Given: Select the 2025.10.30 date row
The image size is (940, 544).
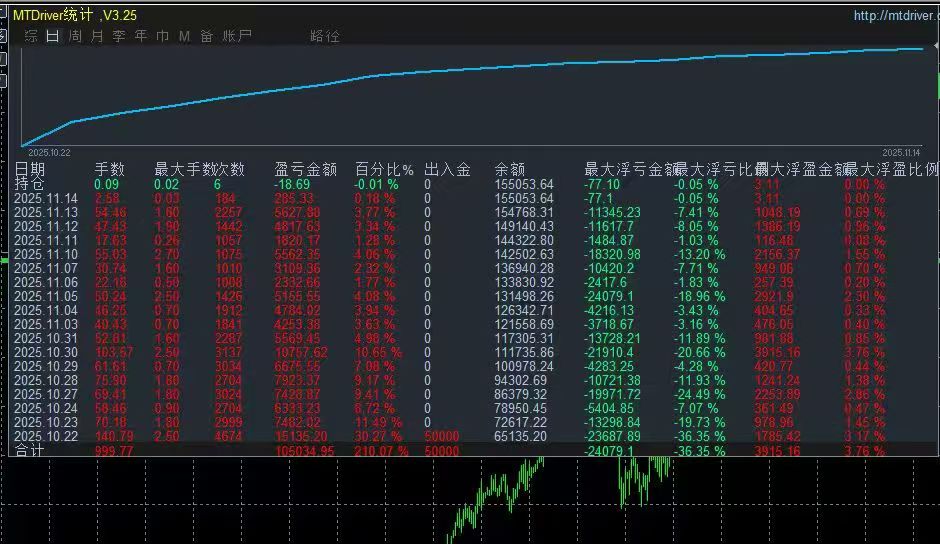Looking at the screenshot, I should click(46, 352).
